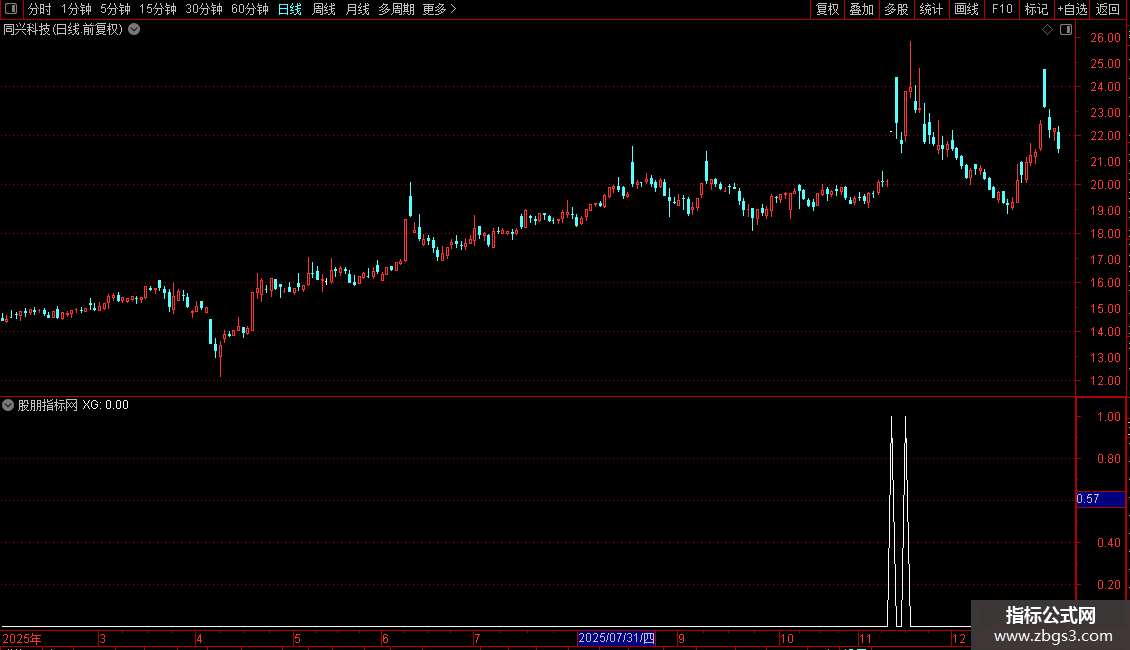This screenshot has width=1130, height=650.
Task: Click the 同兴科技(日线.前复权) chart title
Action: tap(63, 30)
